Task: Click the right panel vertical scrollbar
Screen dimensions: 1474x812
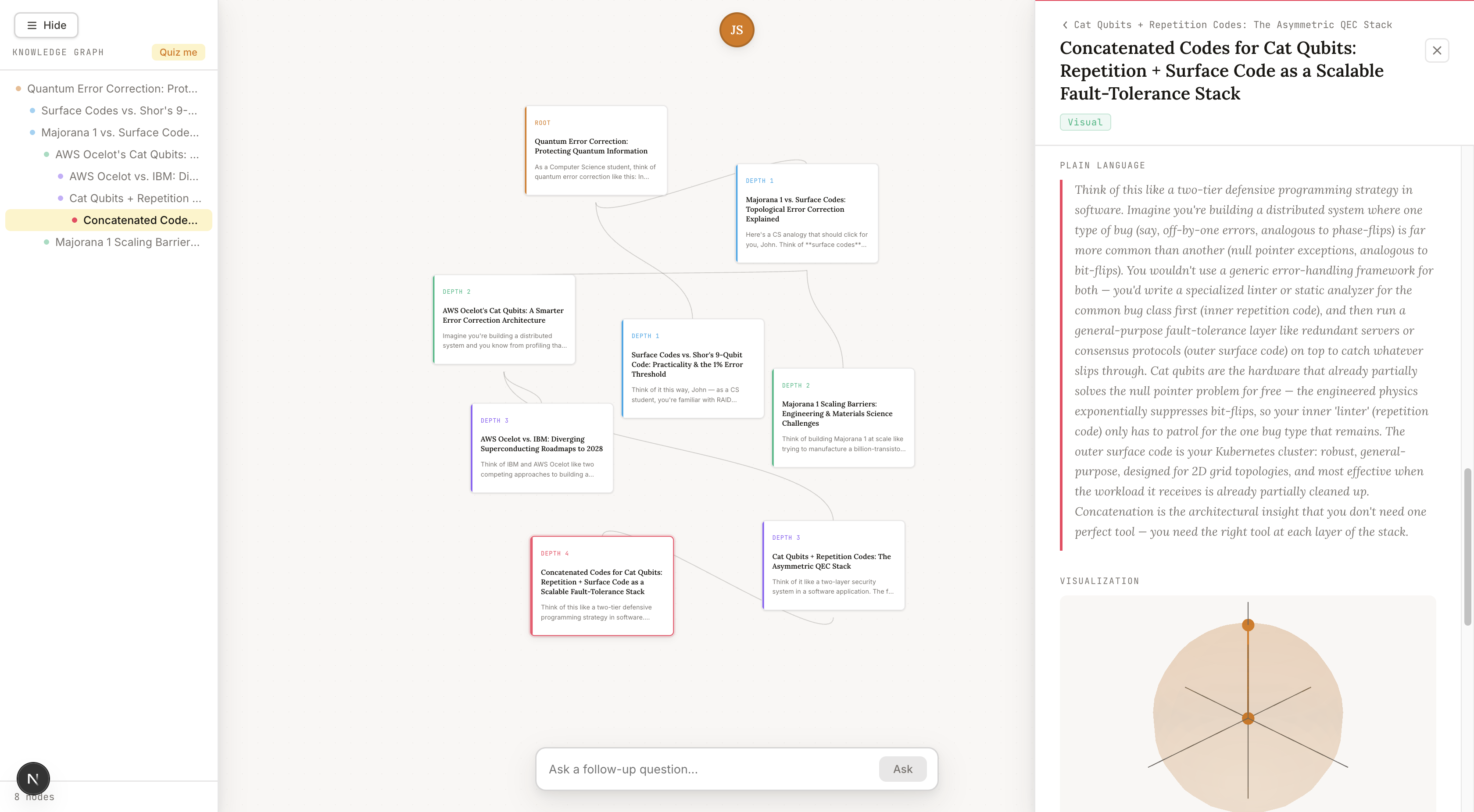Action: point(1467,546)
